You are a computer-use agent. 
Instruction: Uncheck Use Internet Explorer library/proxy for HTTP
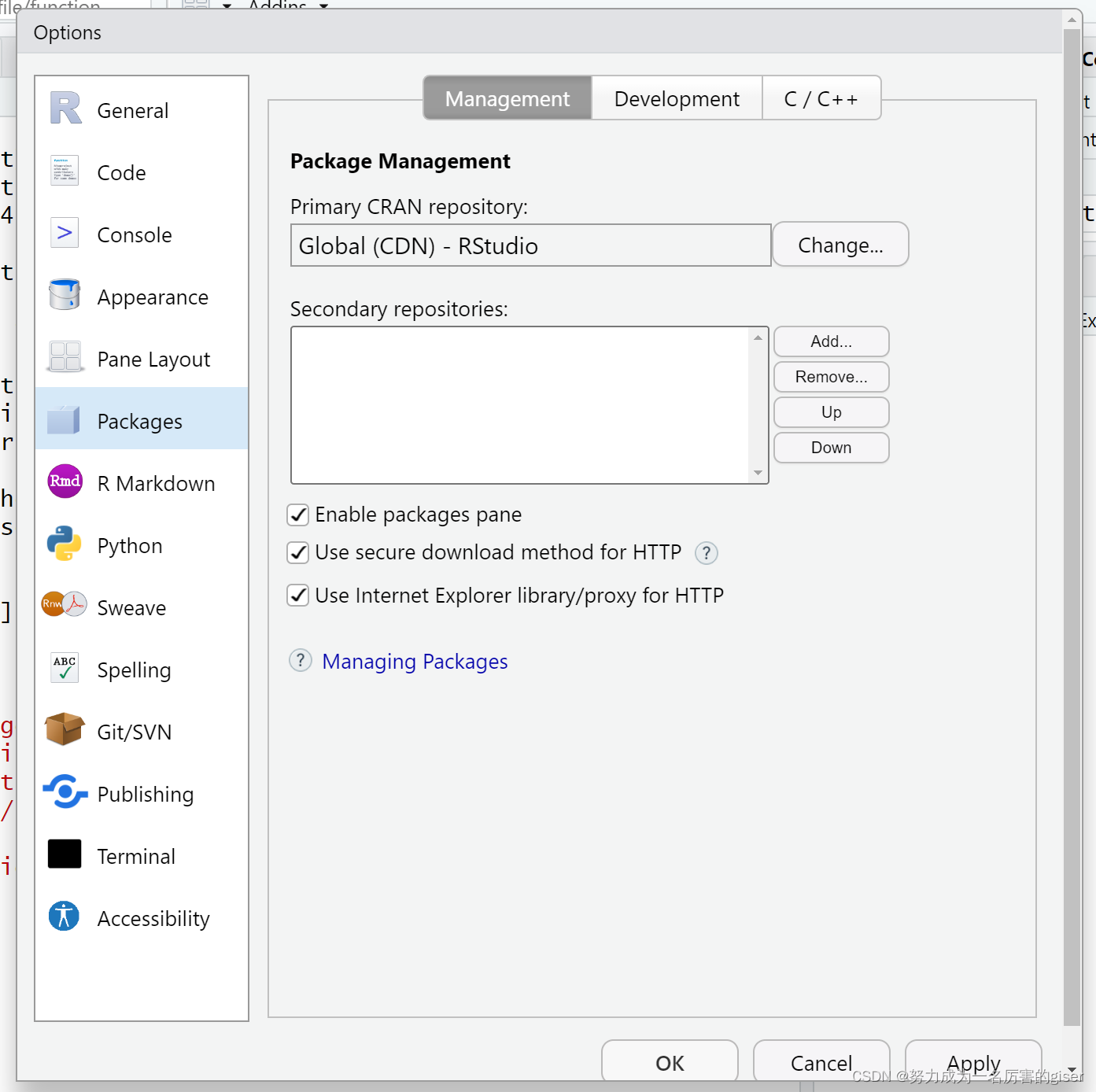point(298,596)
